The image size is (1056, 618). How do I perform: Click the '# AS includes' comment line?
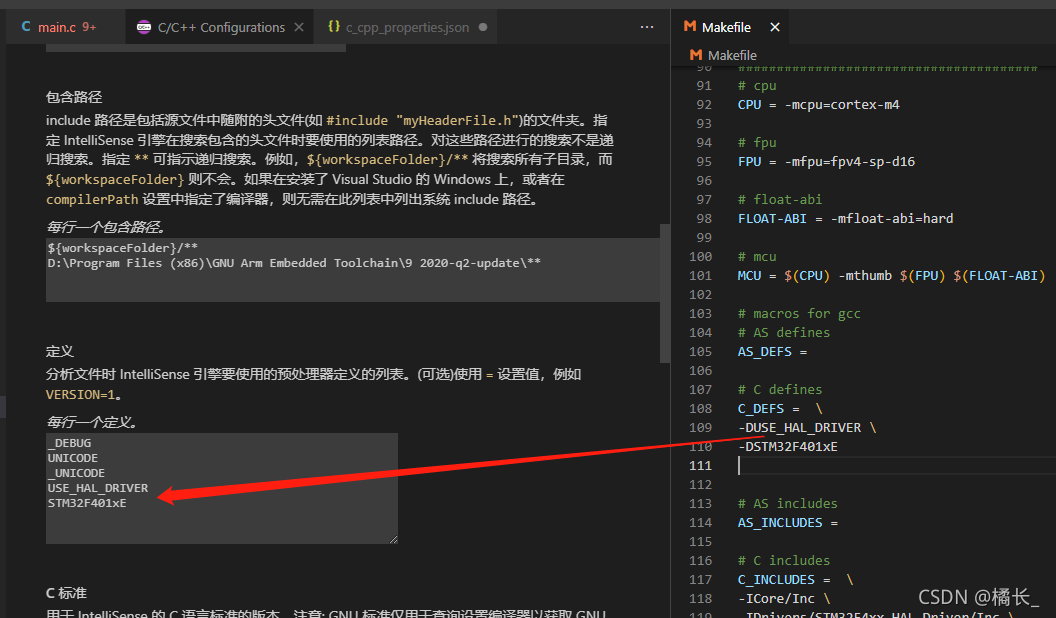[787, 504]
